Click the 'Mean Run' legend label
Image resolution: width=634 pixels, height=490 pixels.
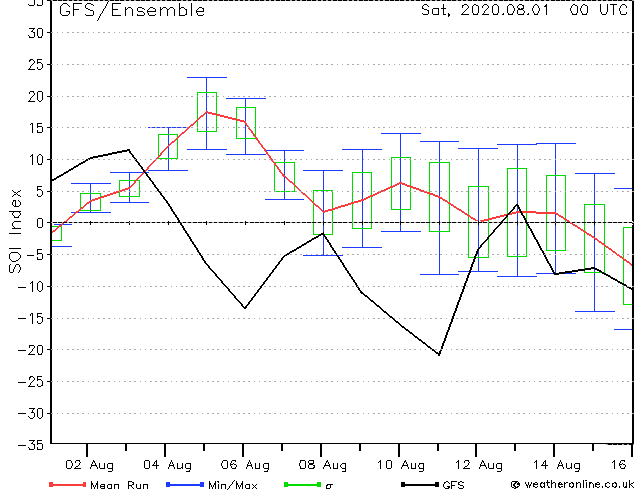click(119, 485)
